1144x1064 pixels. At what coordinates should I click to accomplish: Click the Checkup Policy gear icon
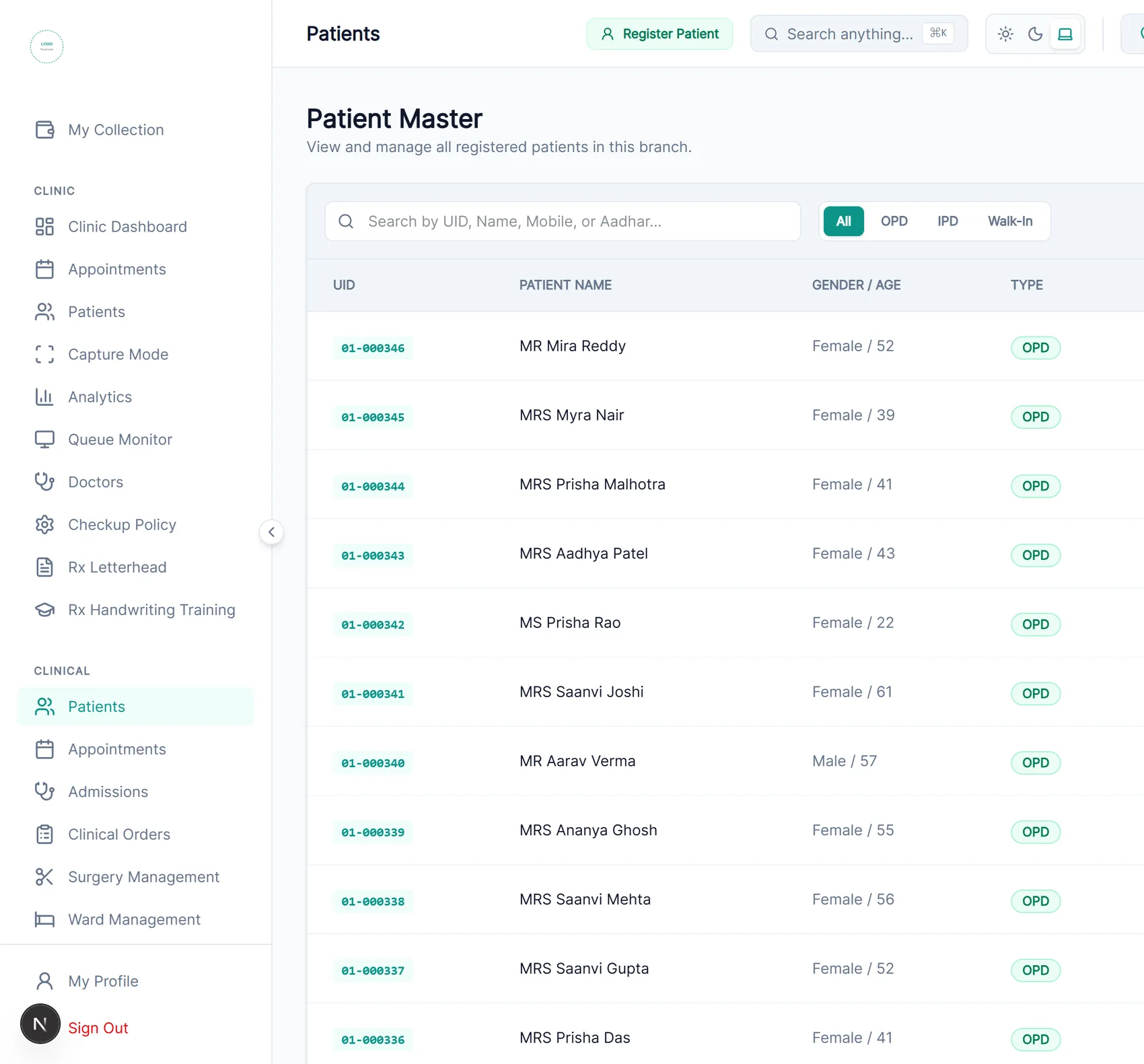(44, 525)
